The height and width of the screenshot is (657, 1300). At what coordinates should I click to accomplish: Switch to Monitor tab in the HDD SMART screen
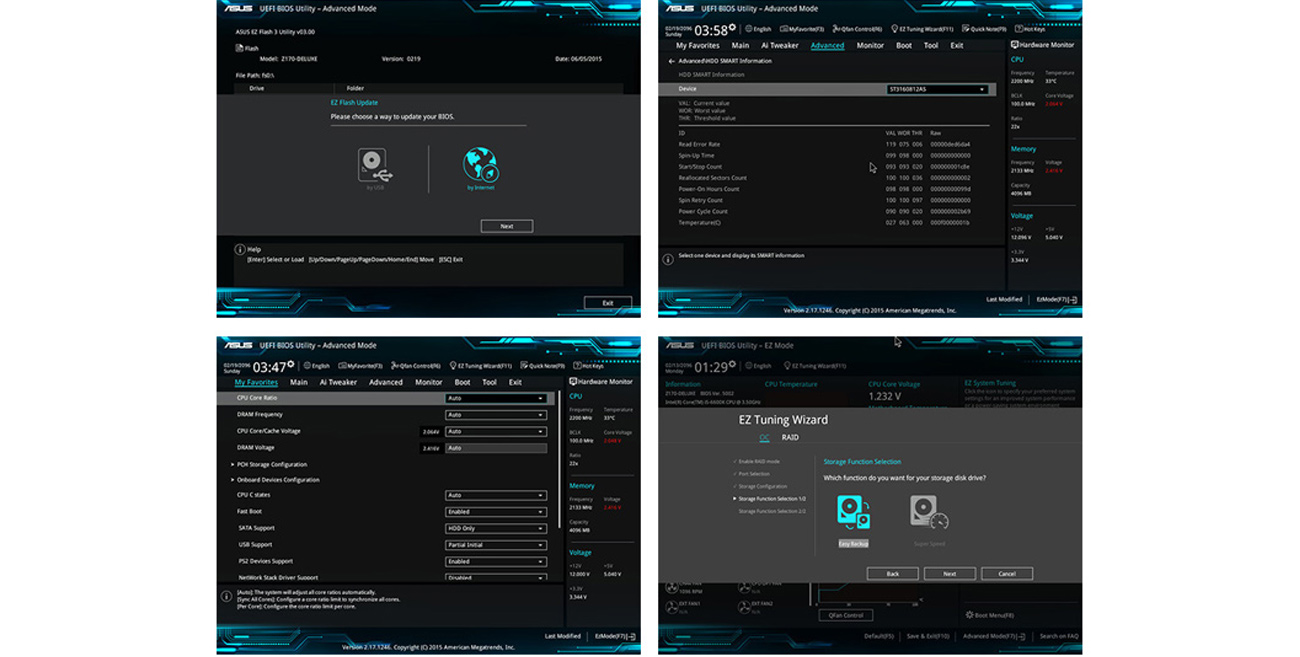pos(870,45)
